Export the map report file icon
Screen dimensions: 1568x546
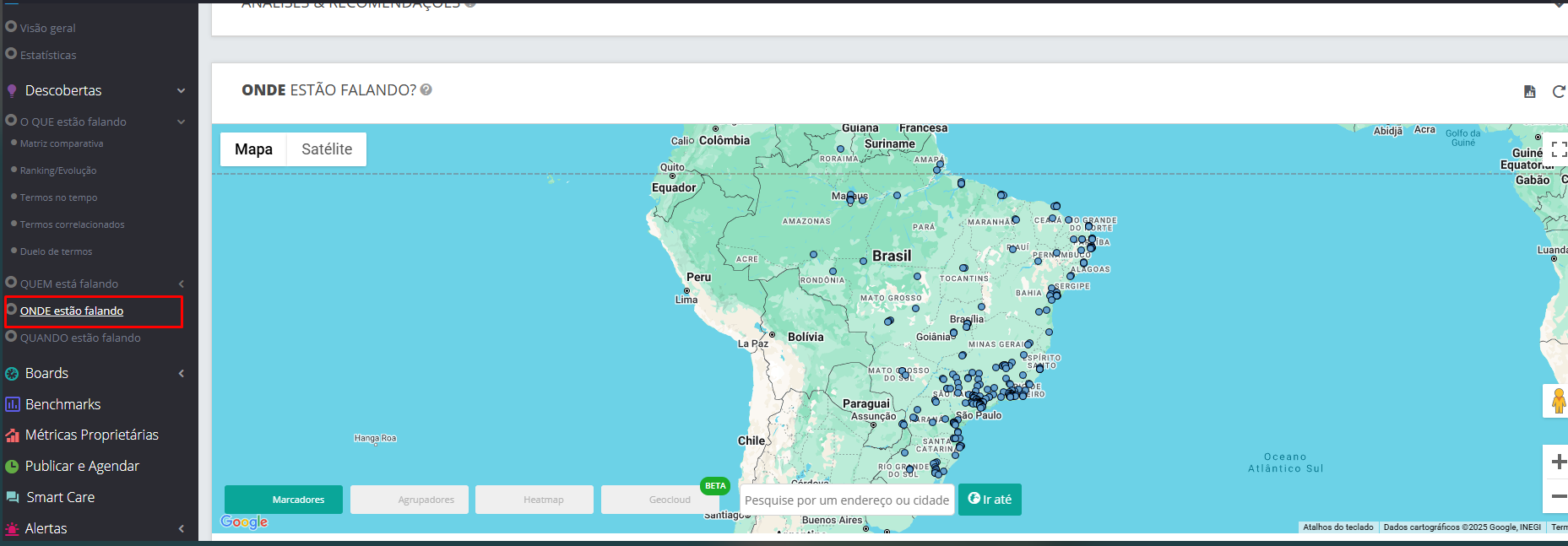pos(1529,91)
